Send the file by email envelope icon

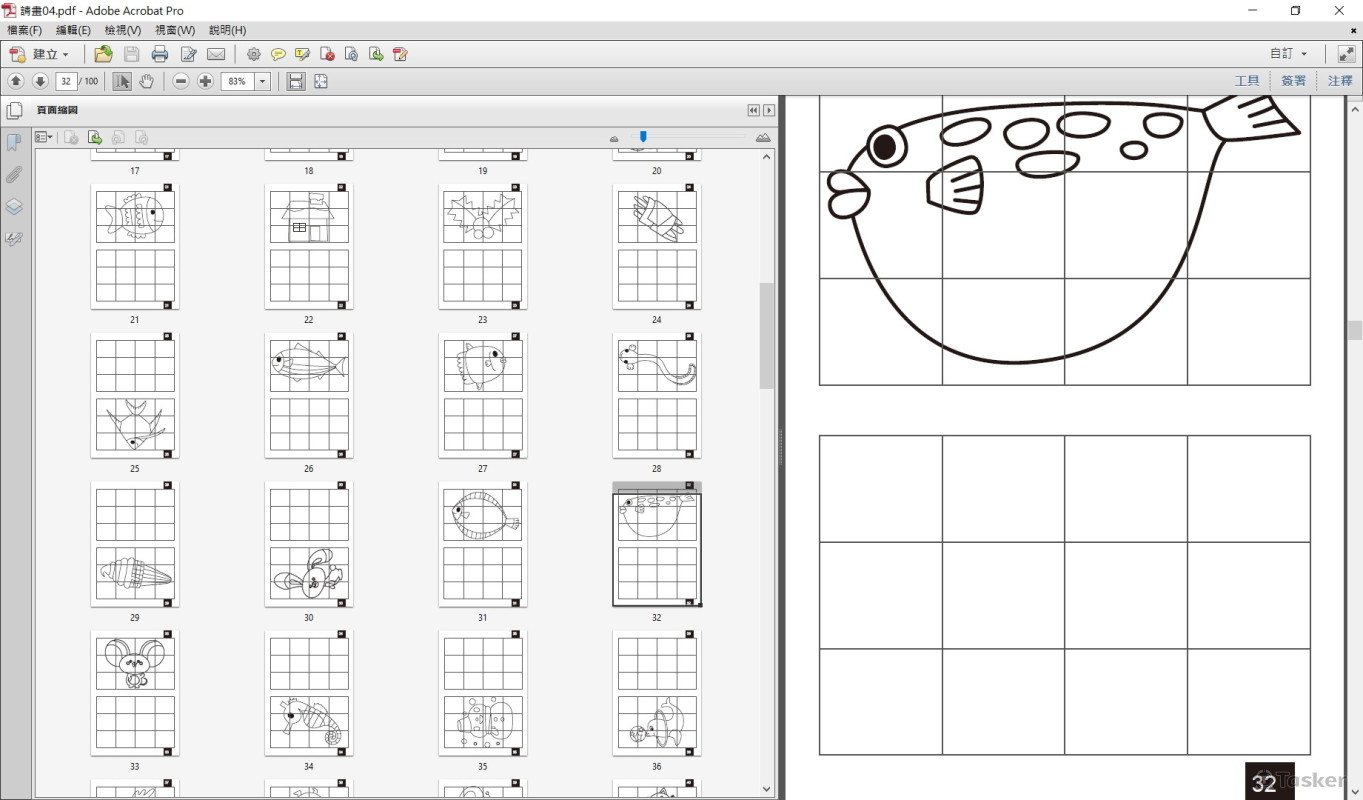pos(216,54)
